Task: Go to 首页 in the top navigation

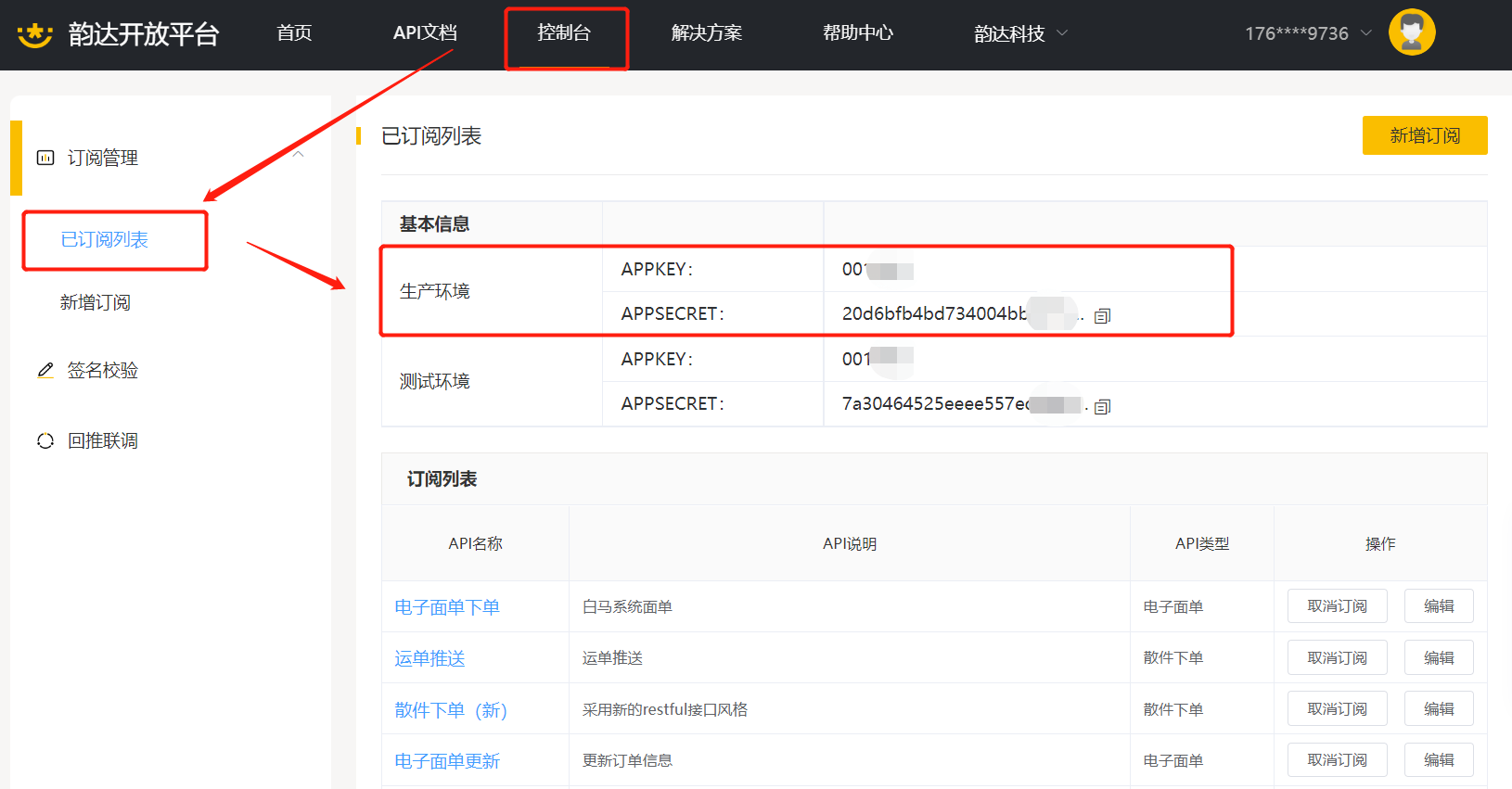Action: [294, 32]
